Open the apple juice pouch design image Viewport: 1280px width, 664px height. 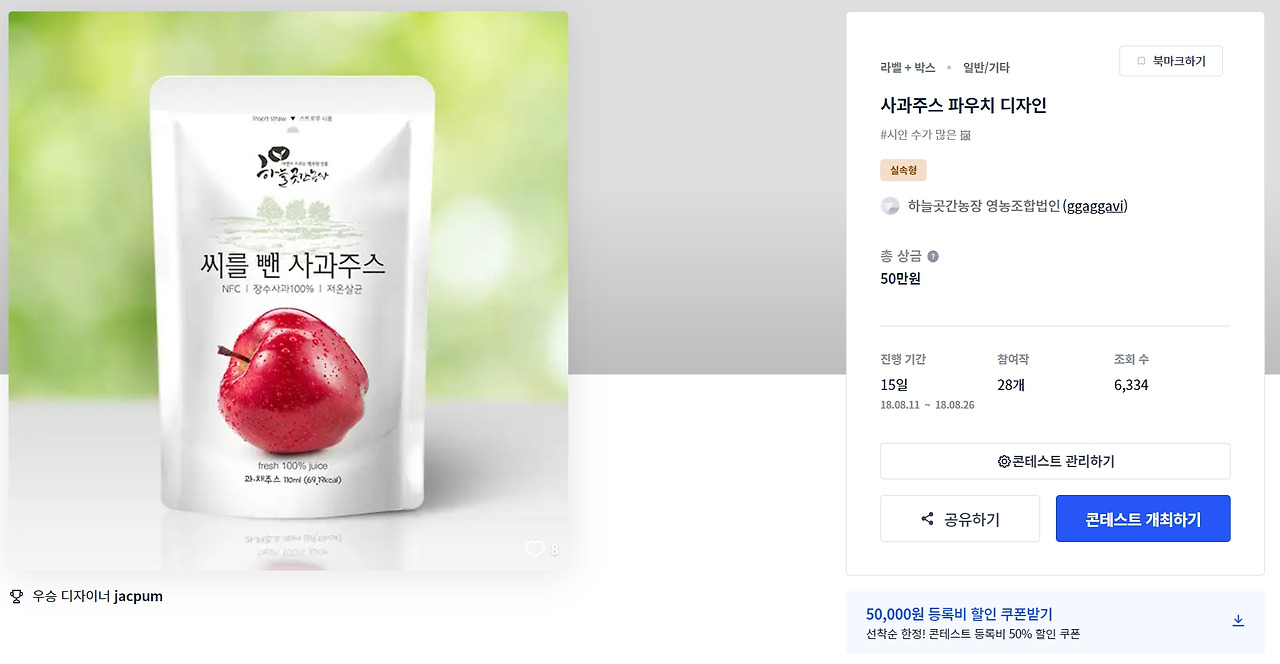click(x=288, y=291)
